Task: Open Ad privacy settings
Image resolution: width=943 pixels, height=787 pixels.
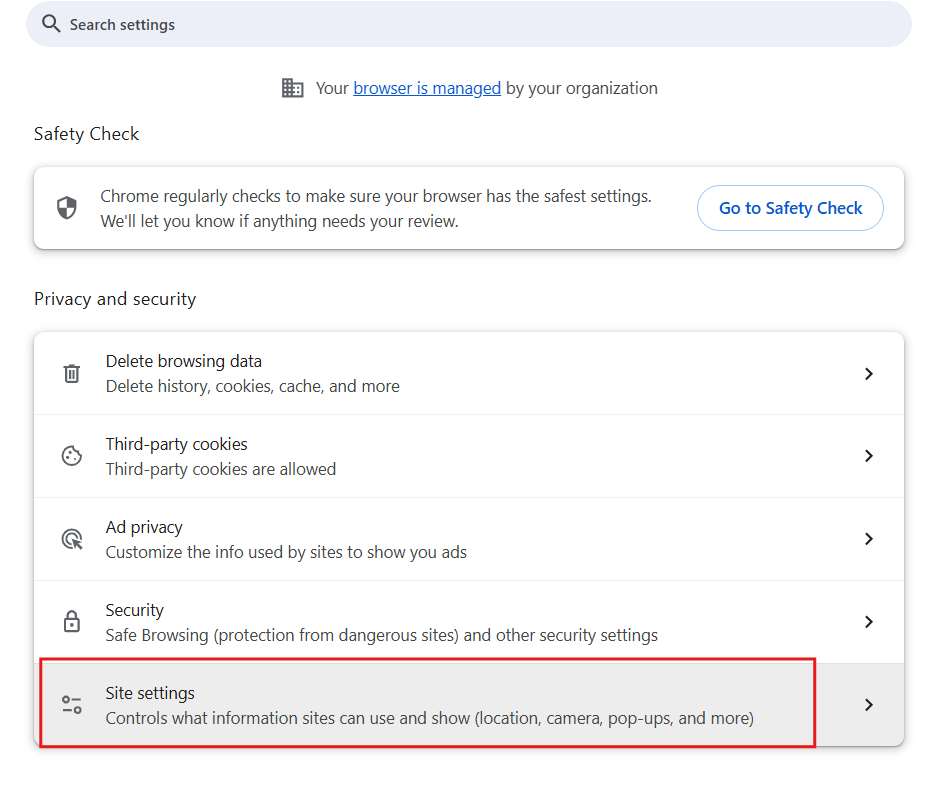Action: click(468, 539)
